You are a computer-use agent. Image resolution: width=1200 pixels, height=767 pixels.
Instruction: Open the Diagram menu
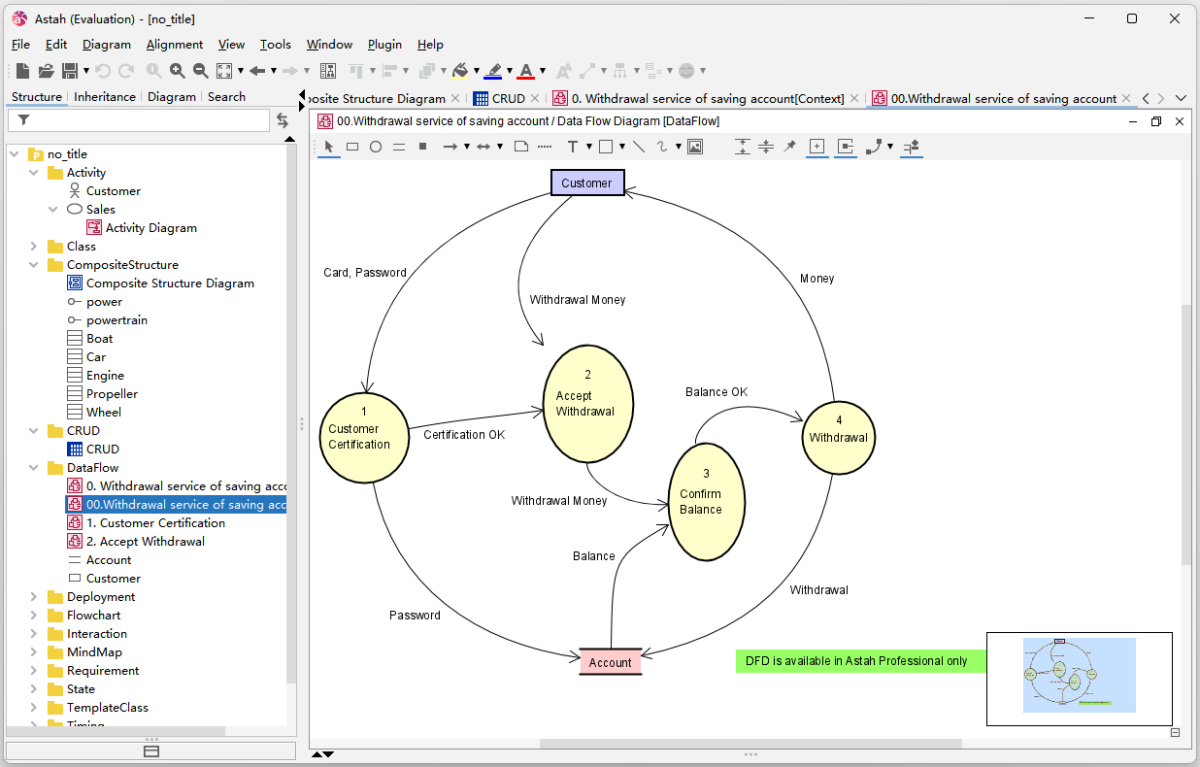[x=106, y=44]
